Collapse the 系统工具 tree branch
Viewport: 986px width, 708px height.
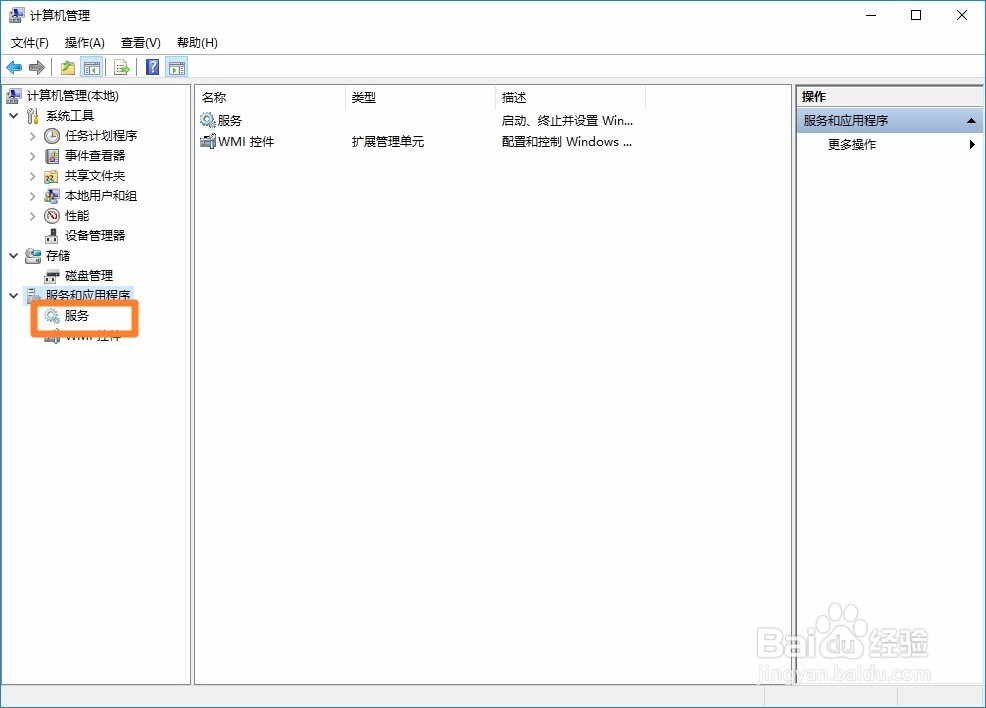tap(14, 115)
